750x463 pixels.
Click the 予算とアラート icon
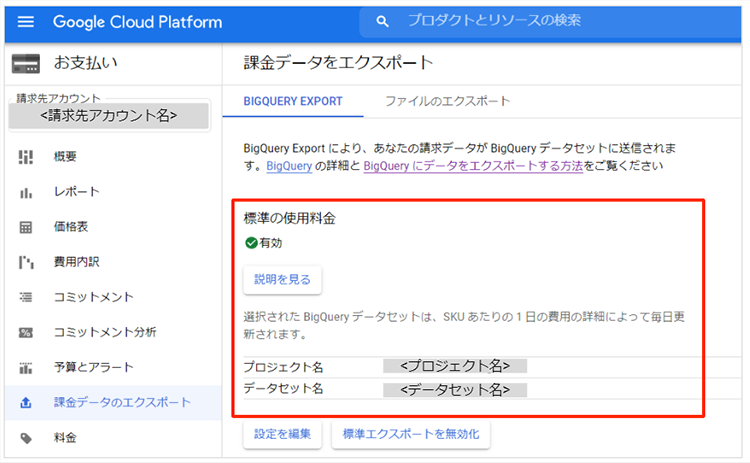pyautogui.click(x=26, y=368)
